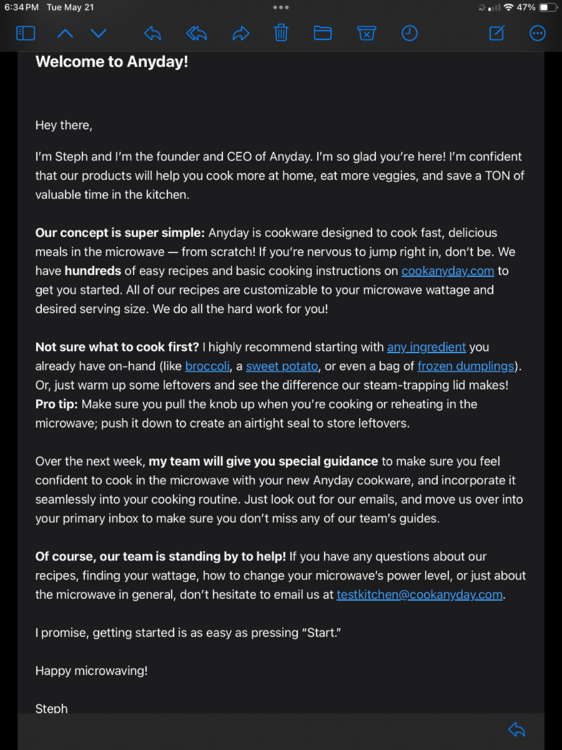Email testkitchen@cookanyday.com via the link

click(x=419, y=595)
